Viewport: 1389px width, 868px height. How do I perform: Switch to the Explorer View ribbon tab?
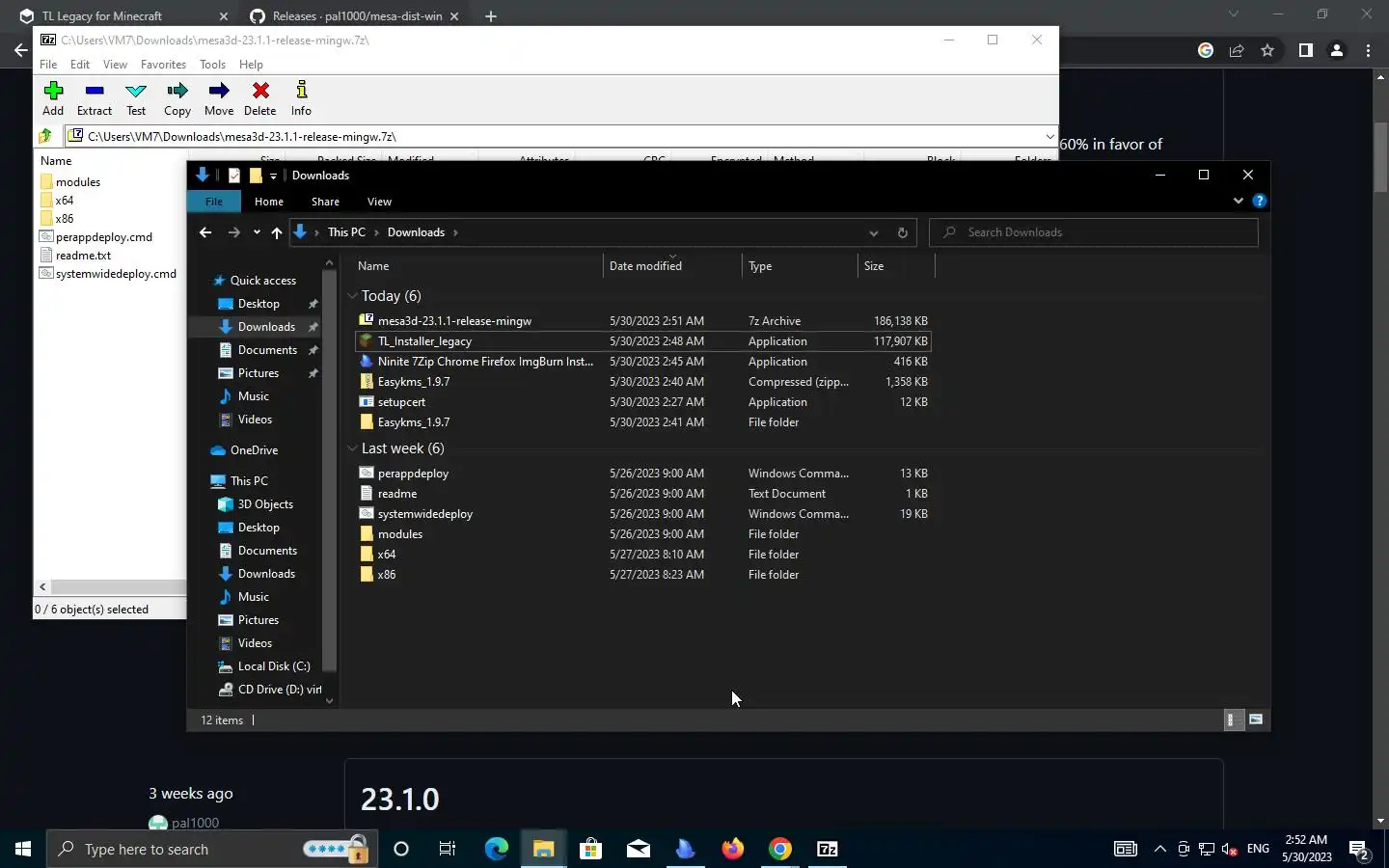(x=379, y=202)
